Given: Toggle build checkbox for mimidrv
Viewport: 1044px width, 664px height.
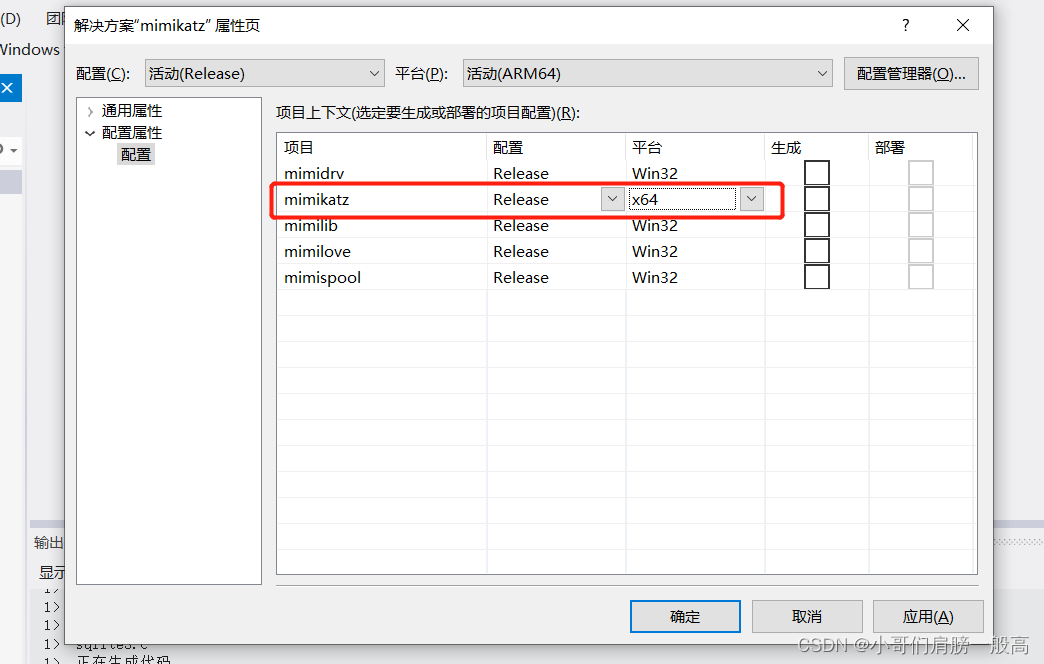Looking at the screenshot, I should point(817,173).
